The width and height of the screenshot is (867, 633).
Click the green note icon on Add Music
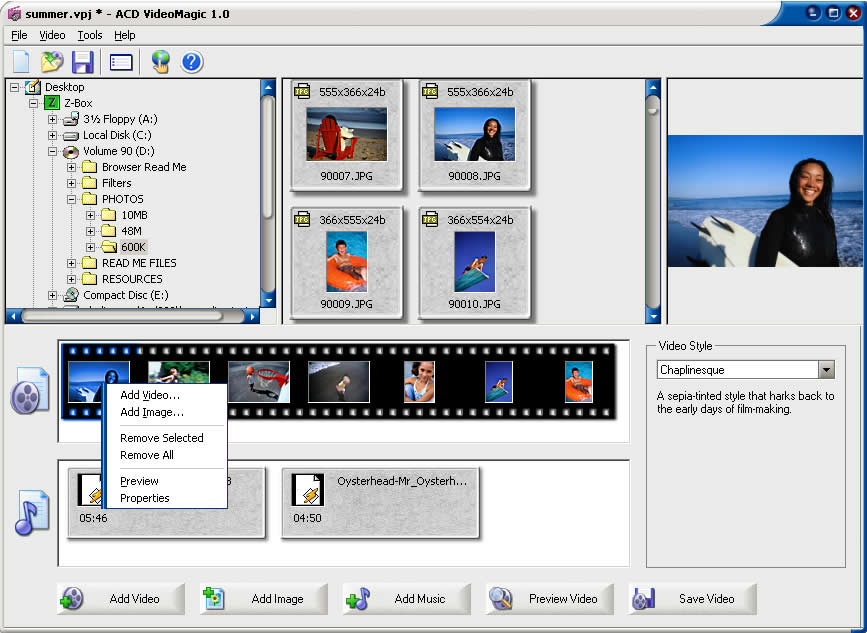(x=355, y=598)
